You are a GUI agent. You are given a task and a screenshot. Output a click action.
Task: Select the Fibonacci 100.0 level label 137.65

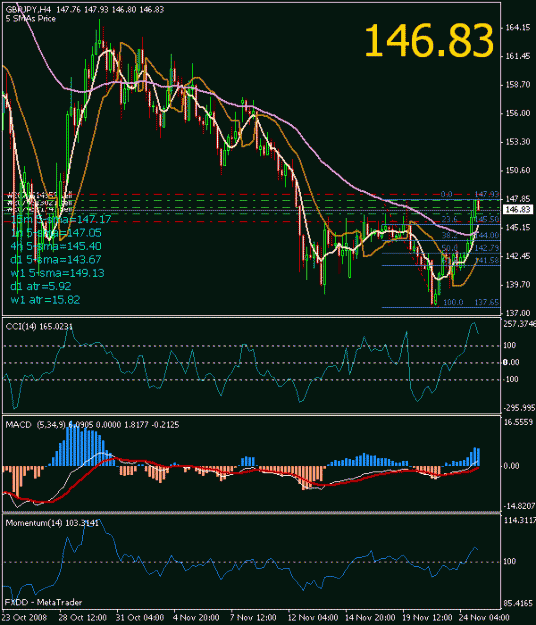[471, 303]
